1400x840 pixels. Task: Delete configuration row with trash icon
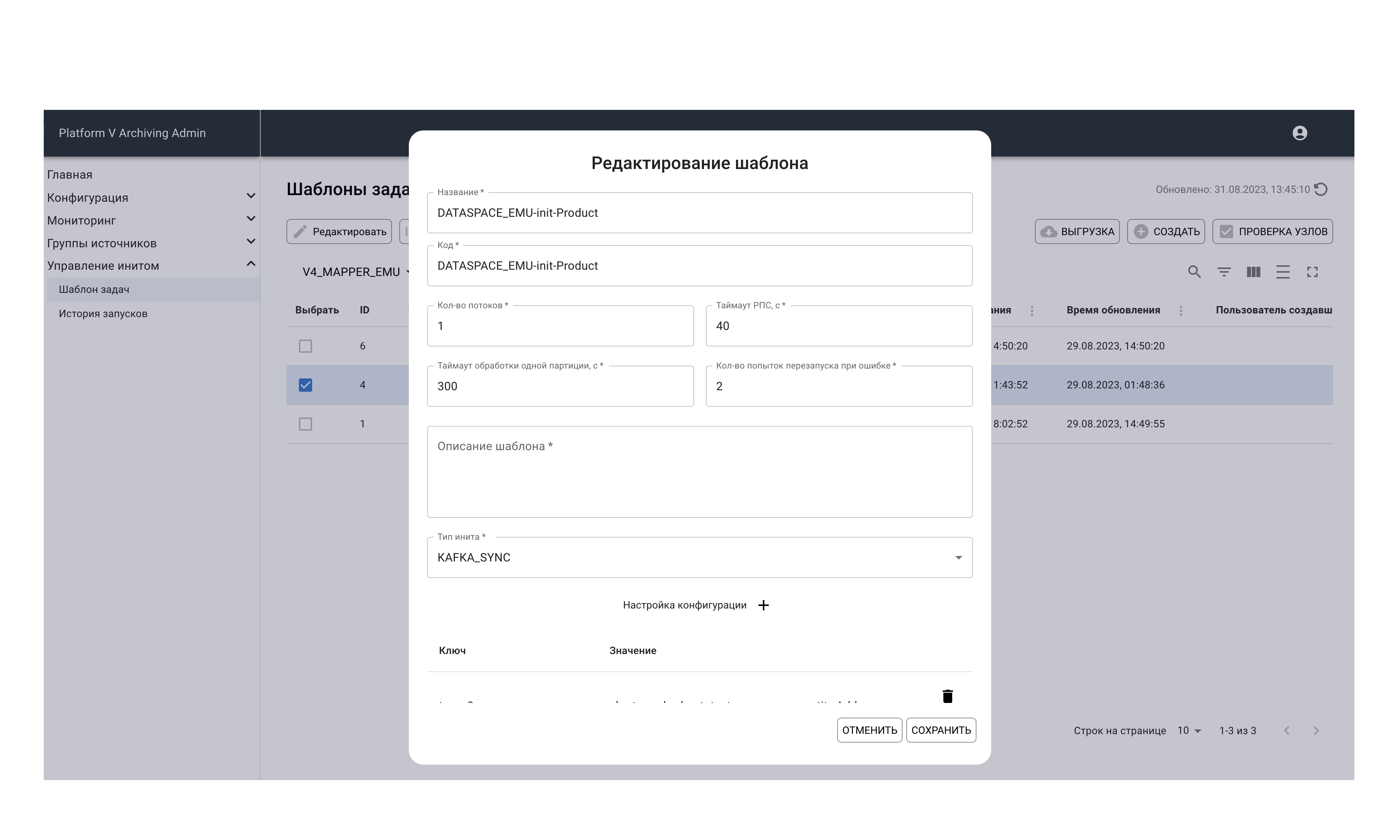click(947, 696)
